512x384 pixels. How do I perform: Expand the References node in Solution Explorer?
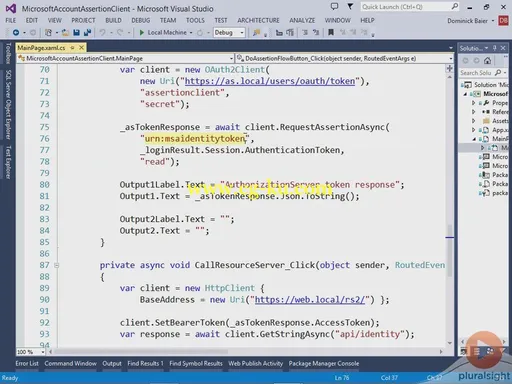click(473, 112)
